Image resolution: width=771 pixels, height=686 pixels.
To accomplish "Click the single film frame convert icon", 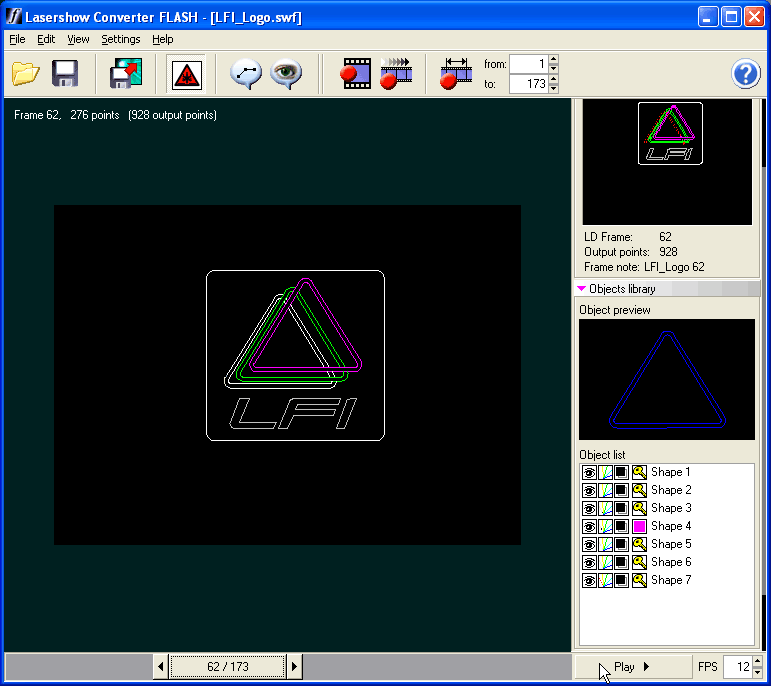I will pos(355,74).
